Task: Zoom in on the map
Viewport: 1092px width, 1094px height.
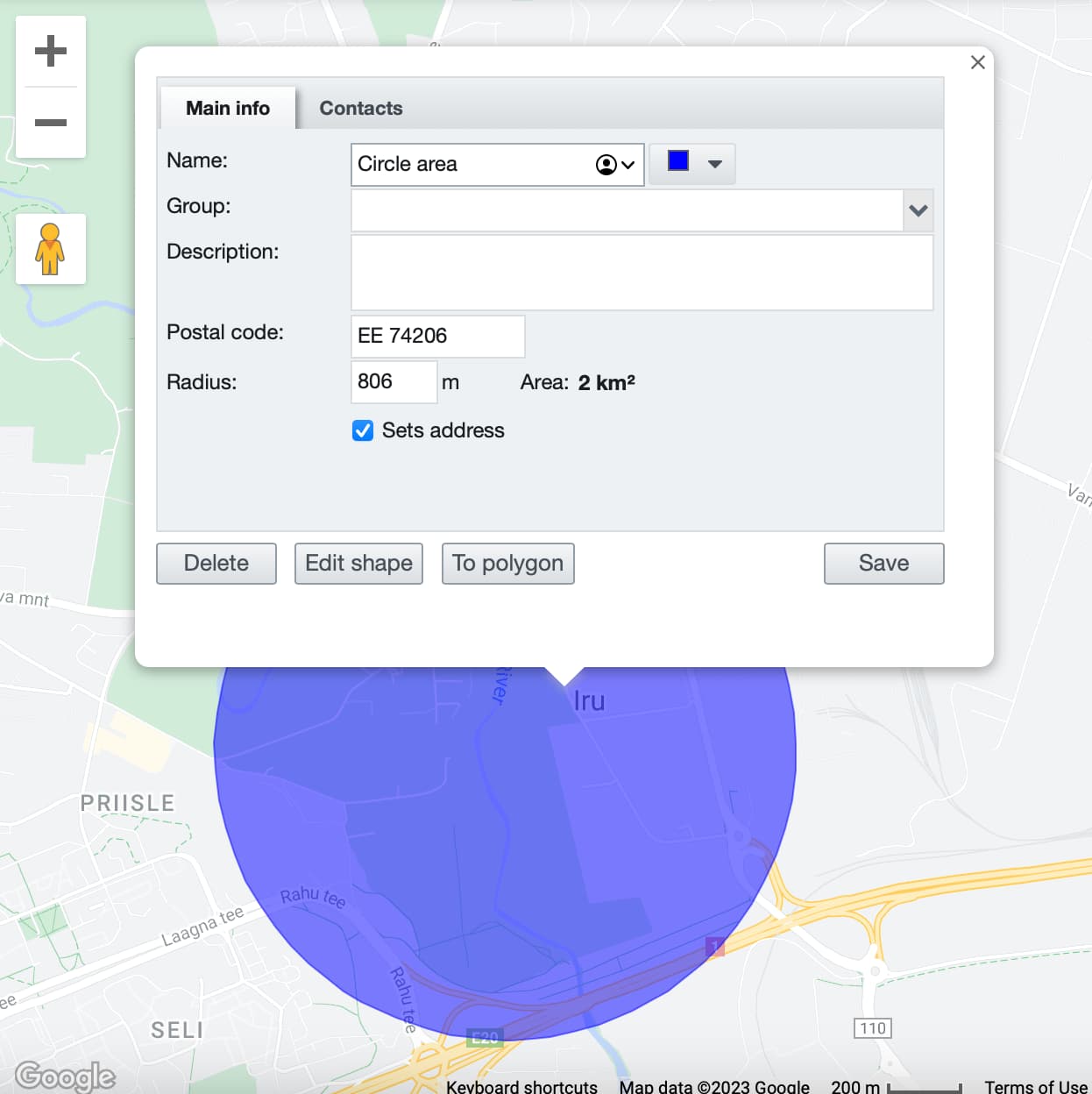Action: point(51,51)
